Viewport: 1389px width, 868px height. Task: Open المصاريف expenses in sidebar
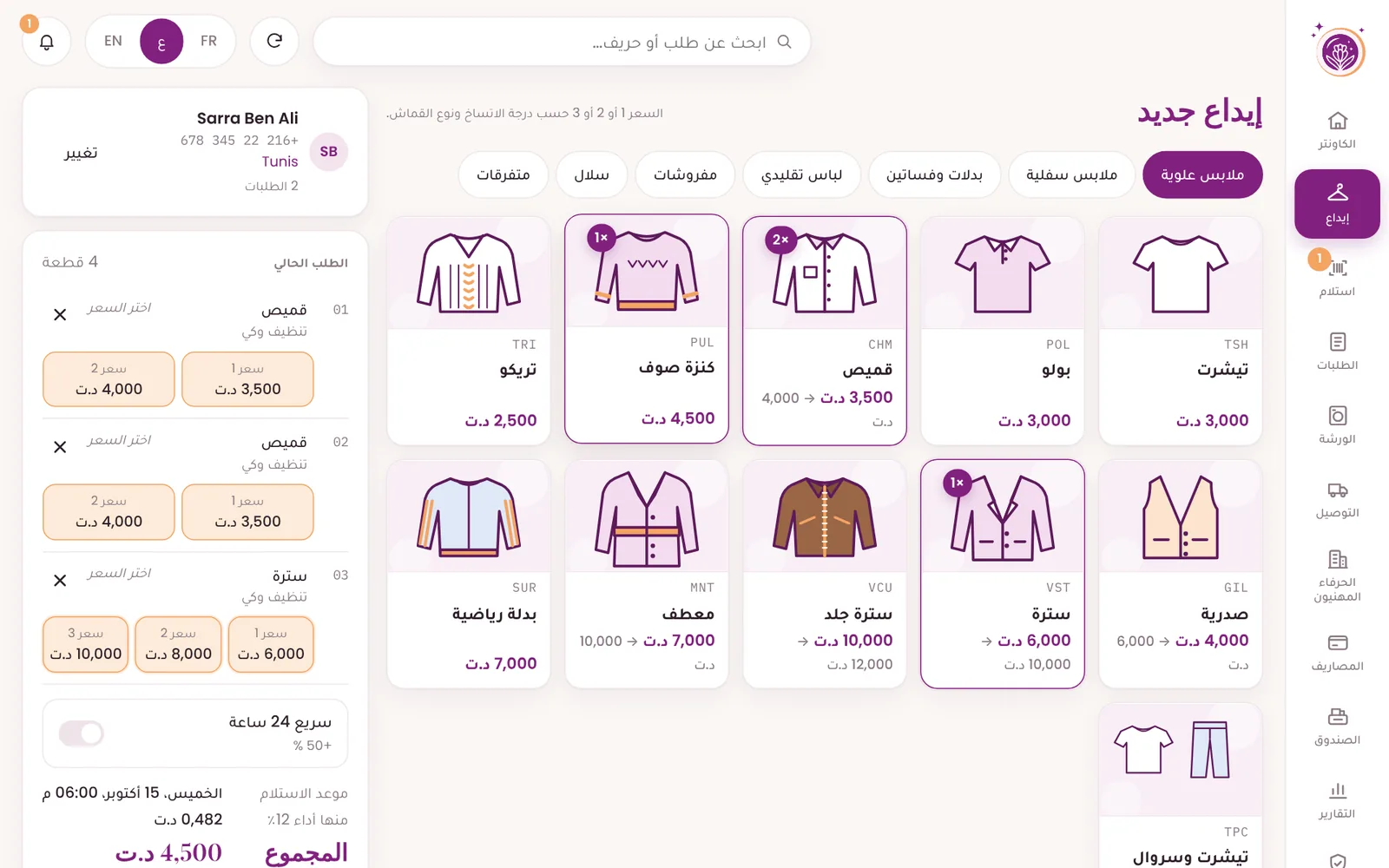[x=1337, y=653]
